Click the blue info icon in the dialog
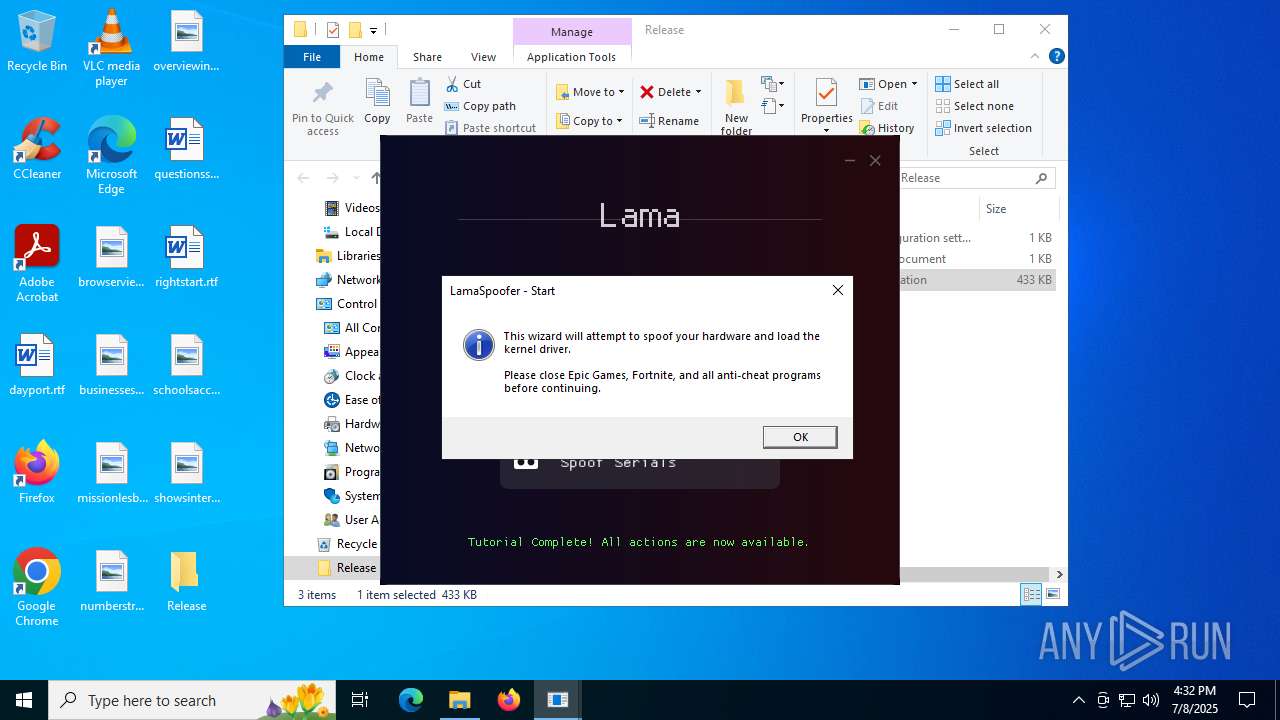Image resolution: width=1280 pixels, height=720 pixels. (x=479, y=345)
